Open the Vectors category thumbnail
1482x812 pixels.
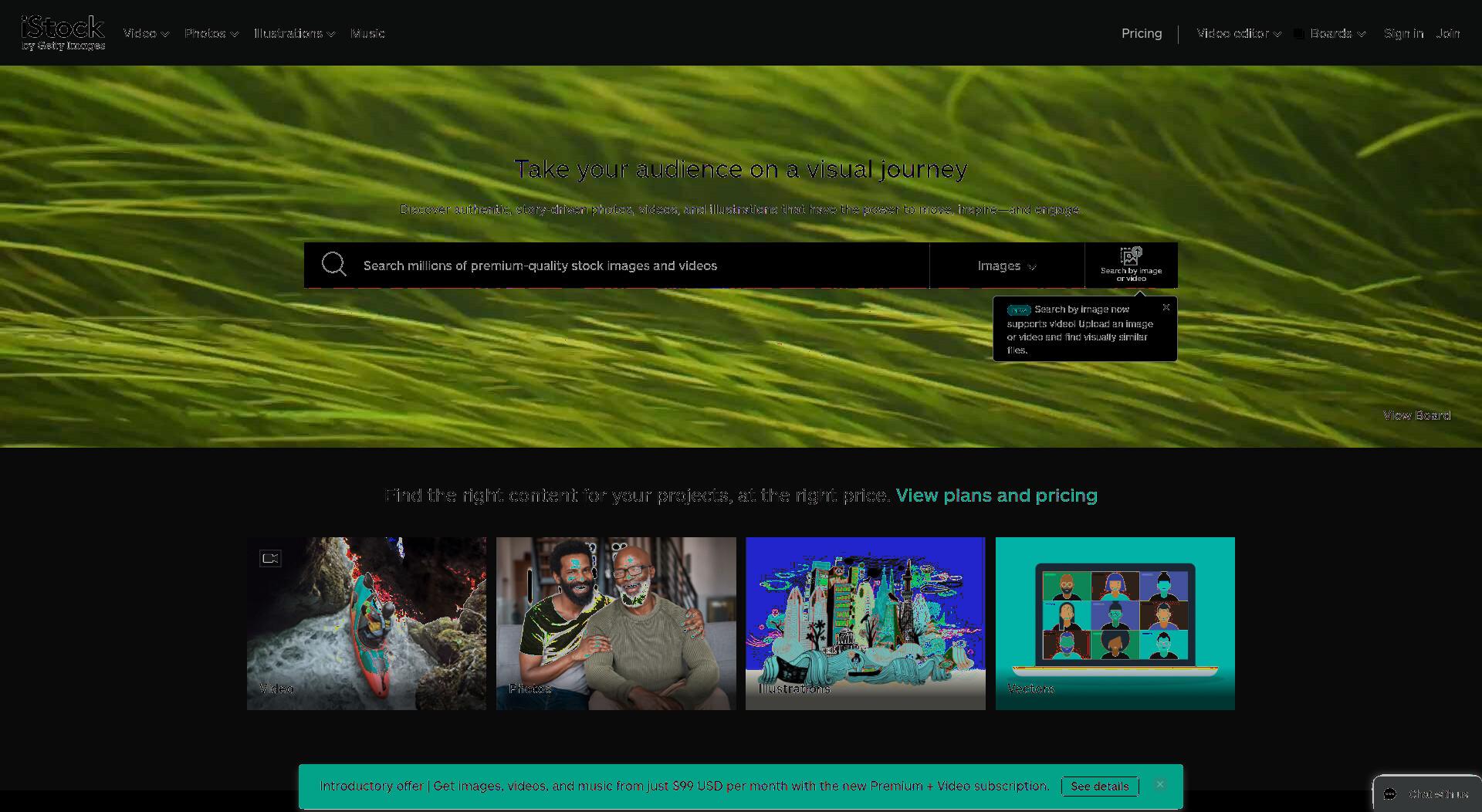[1115, 624]
